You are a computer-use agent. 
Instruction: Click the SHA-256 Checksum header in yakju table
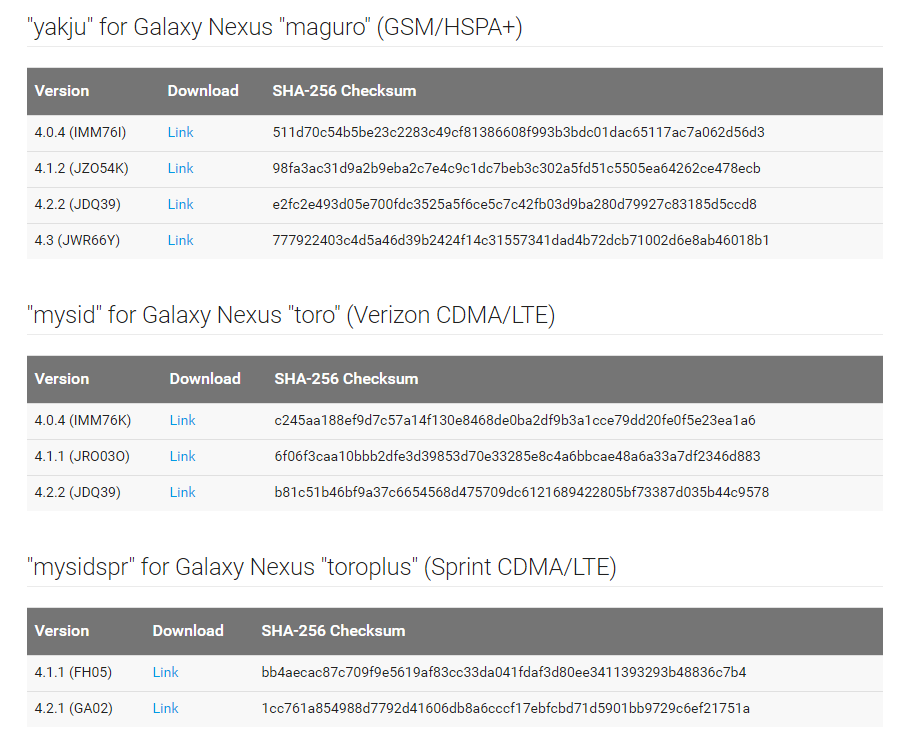pos(344,91)
